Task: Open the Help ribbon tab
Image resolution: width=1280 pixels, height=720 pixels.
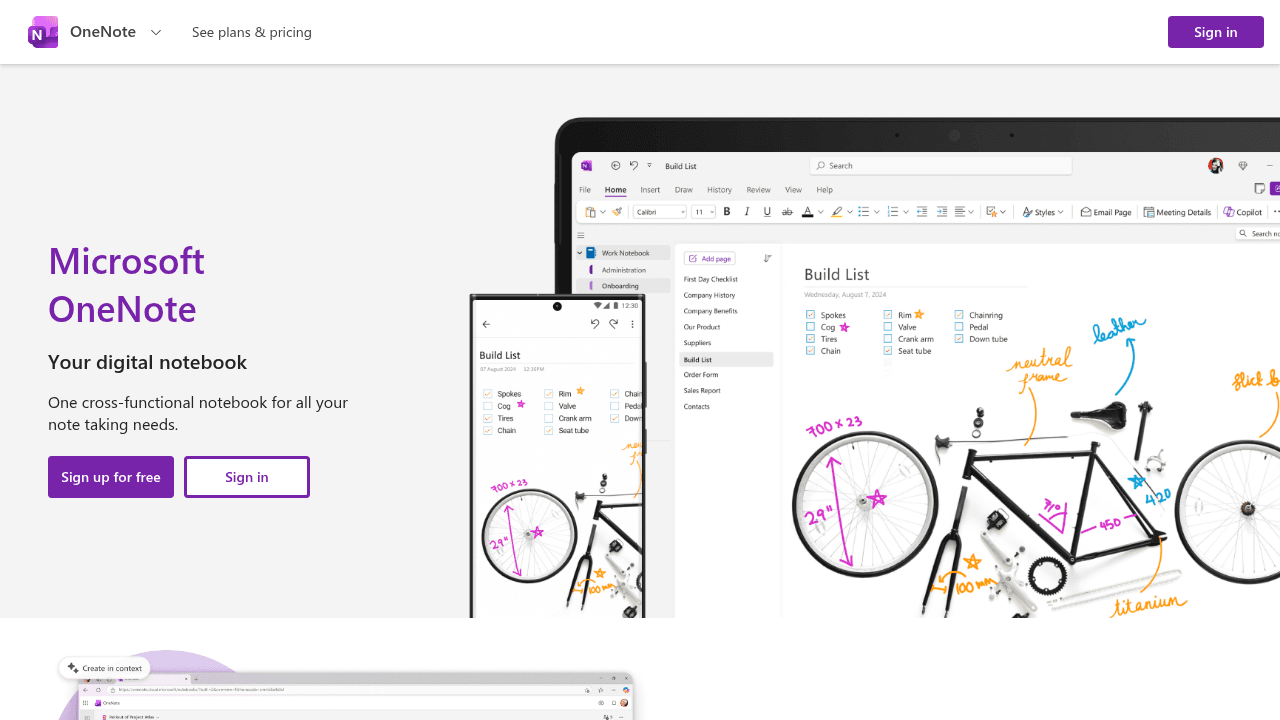Action: 825,190
